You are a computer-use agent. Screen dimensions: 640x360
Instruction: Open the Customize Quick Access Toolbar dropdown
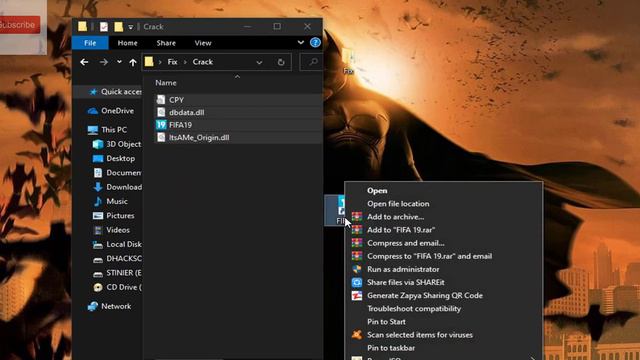tap(131, 27)
